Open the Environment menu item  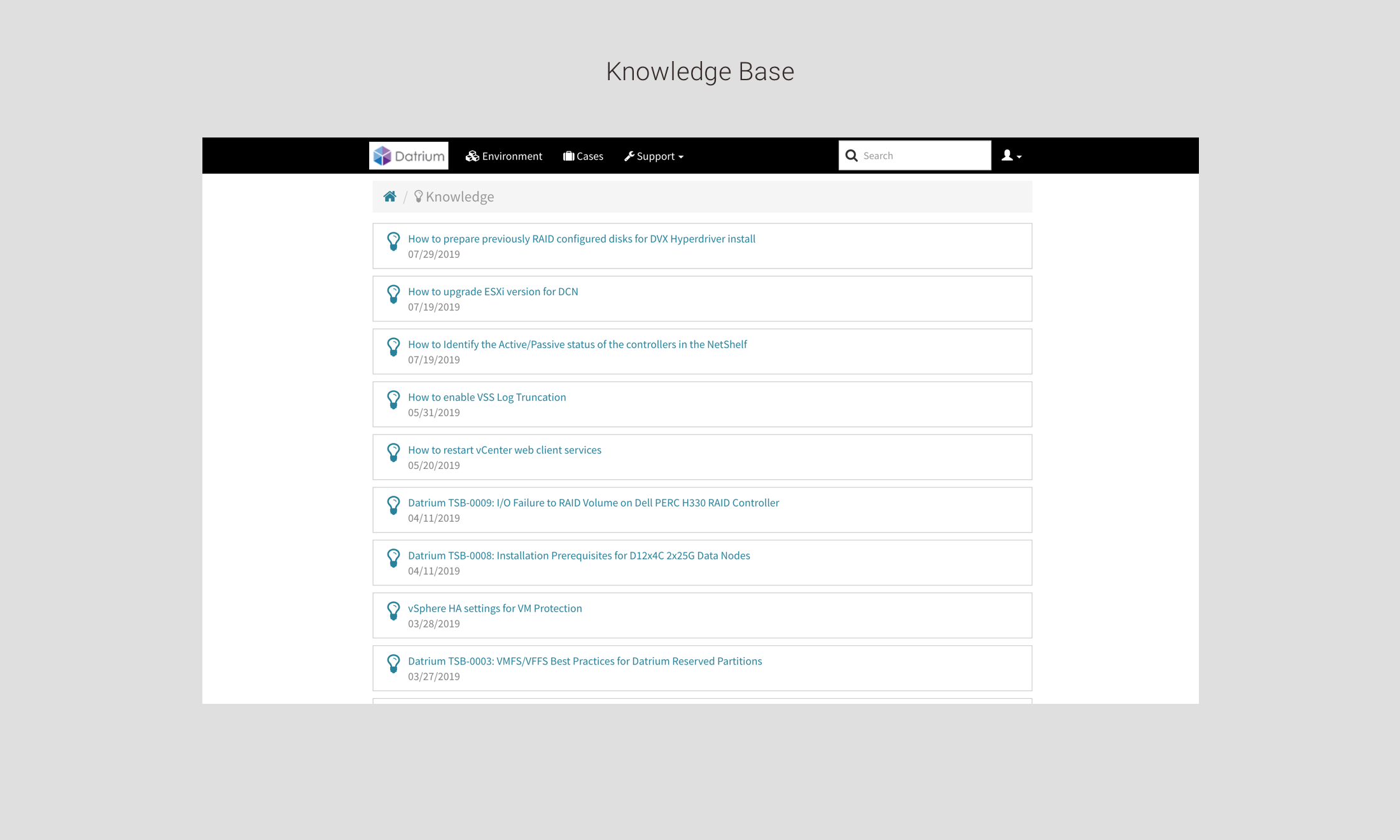coord(504,156)
